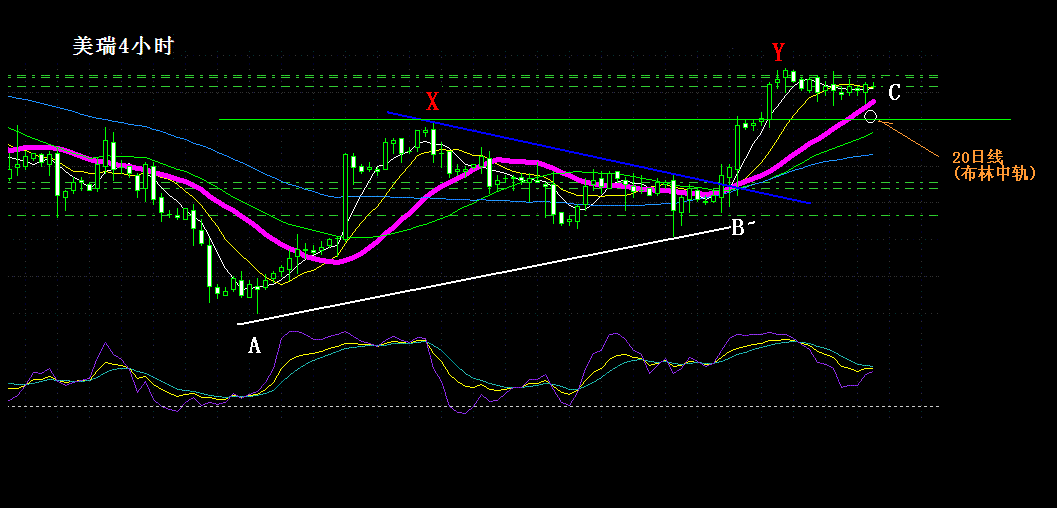Select the blue descending trendline
Image resolution: width=1057 pixels, height=508 pixels.
598,156
